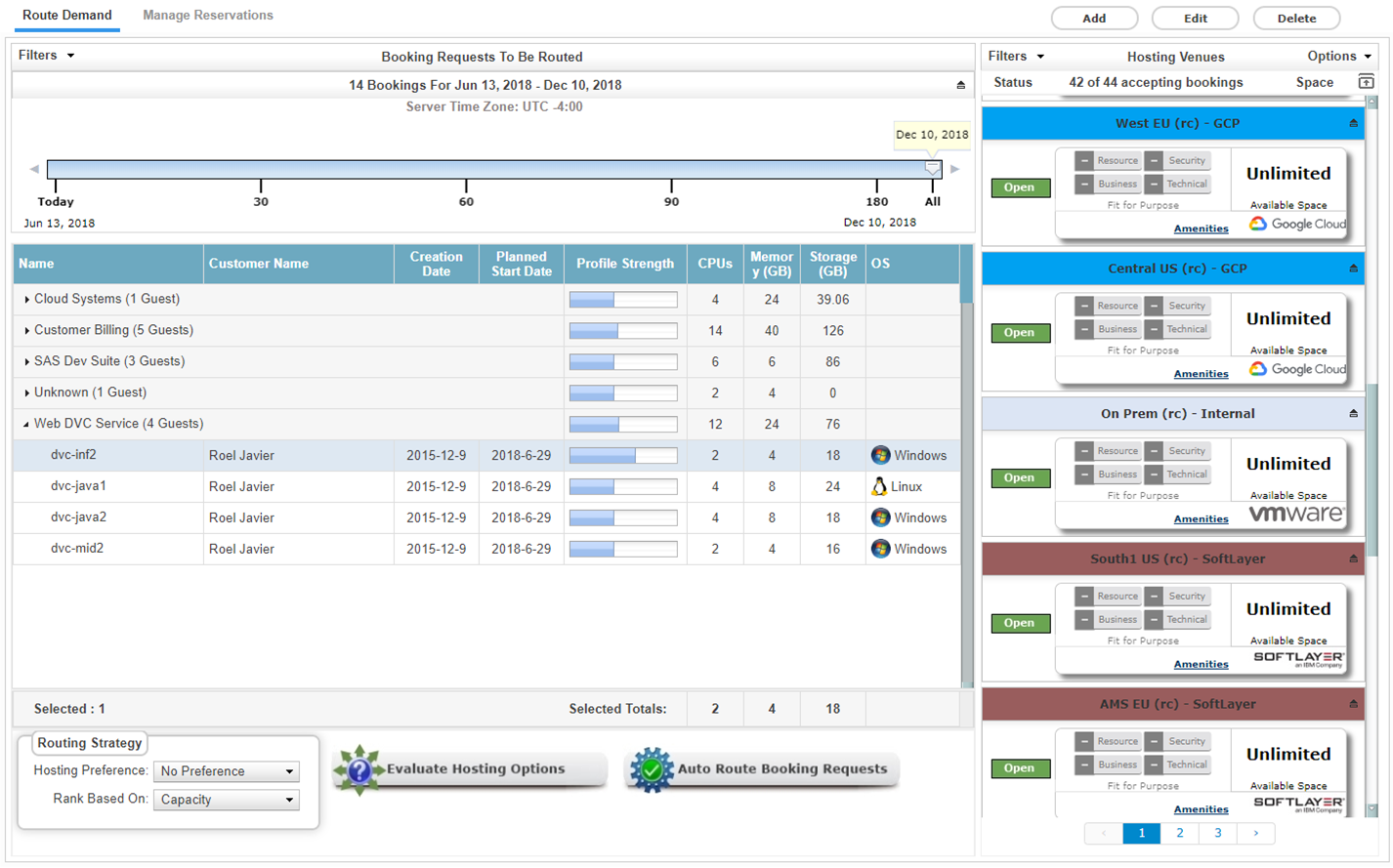Viewport: 1393px width, 868px height.
Task: Click the Security fit indicator on West EU card
Action: pos(1177,160)
